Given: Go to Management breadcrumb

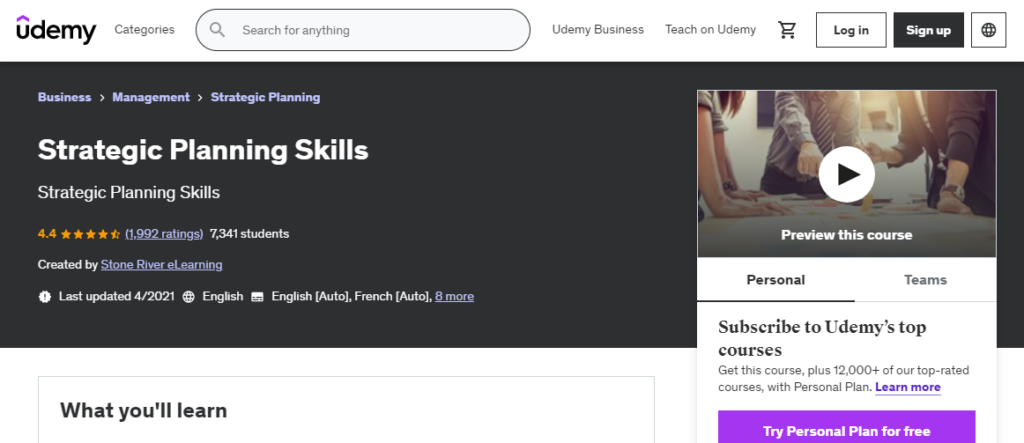Looking at the screenshot, I should click(151, 97).
